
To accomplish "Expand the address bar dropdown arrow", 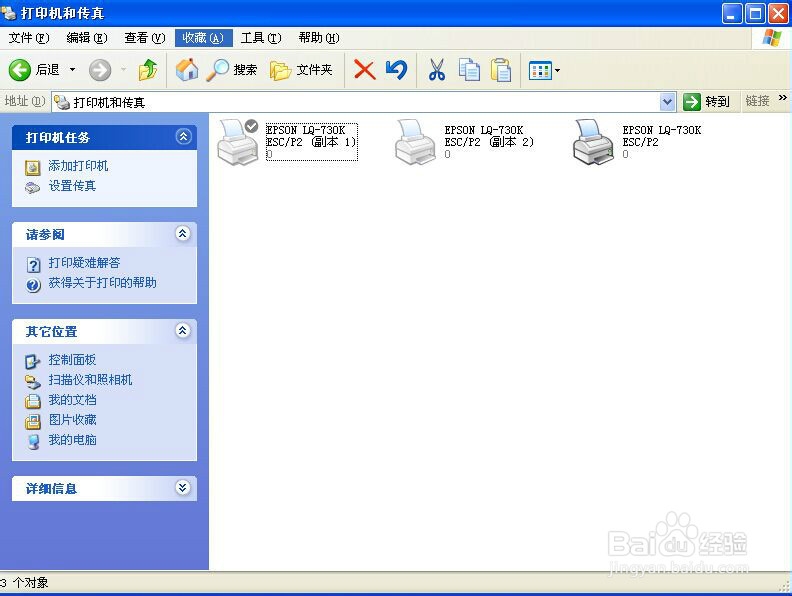I will (x=668, y=102).
